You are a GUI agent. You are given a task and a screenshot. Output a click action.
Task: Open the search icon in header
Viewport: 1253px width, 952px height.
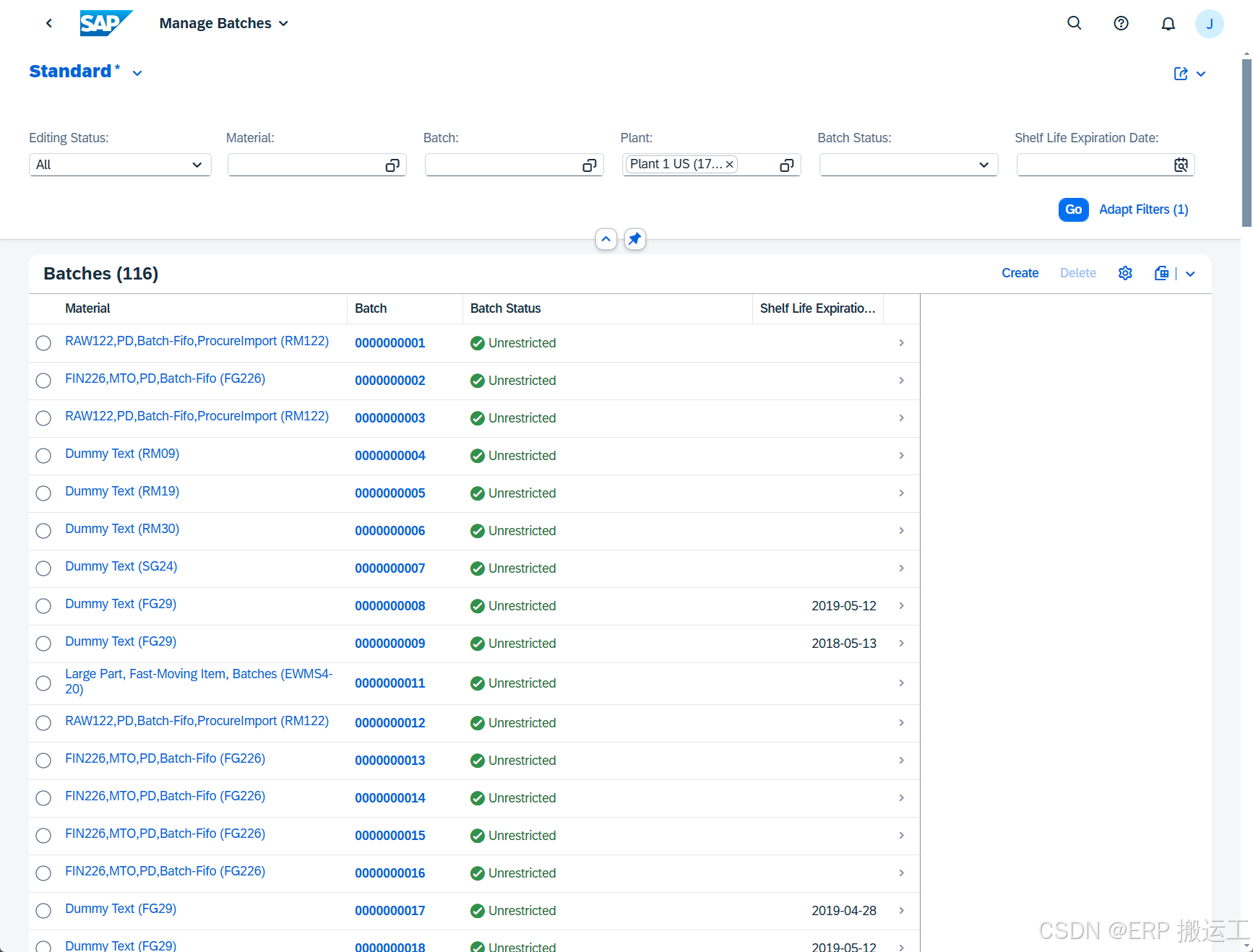coord(1075,23)
